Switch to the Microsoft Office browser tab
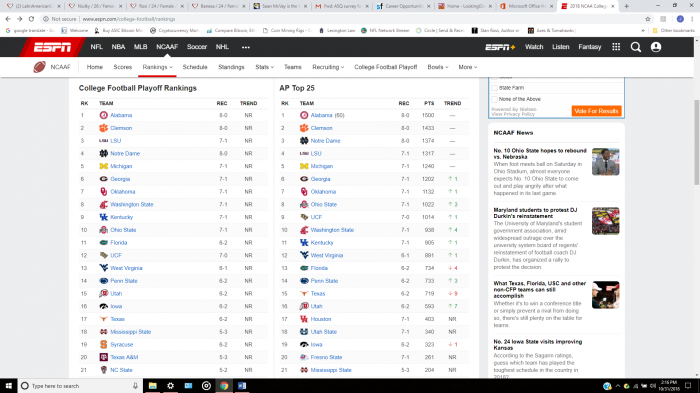The image size is (700, 393). (x=526, y=6)
